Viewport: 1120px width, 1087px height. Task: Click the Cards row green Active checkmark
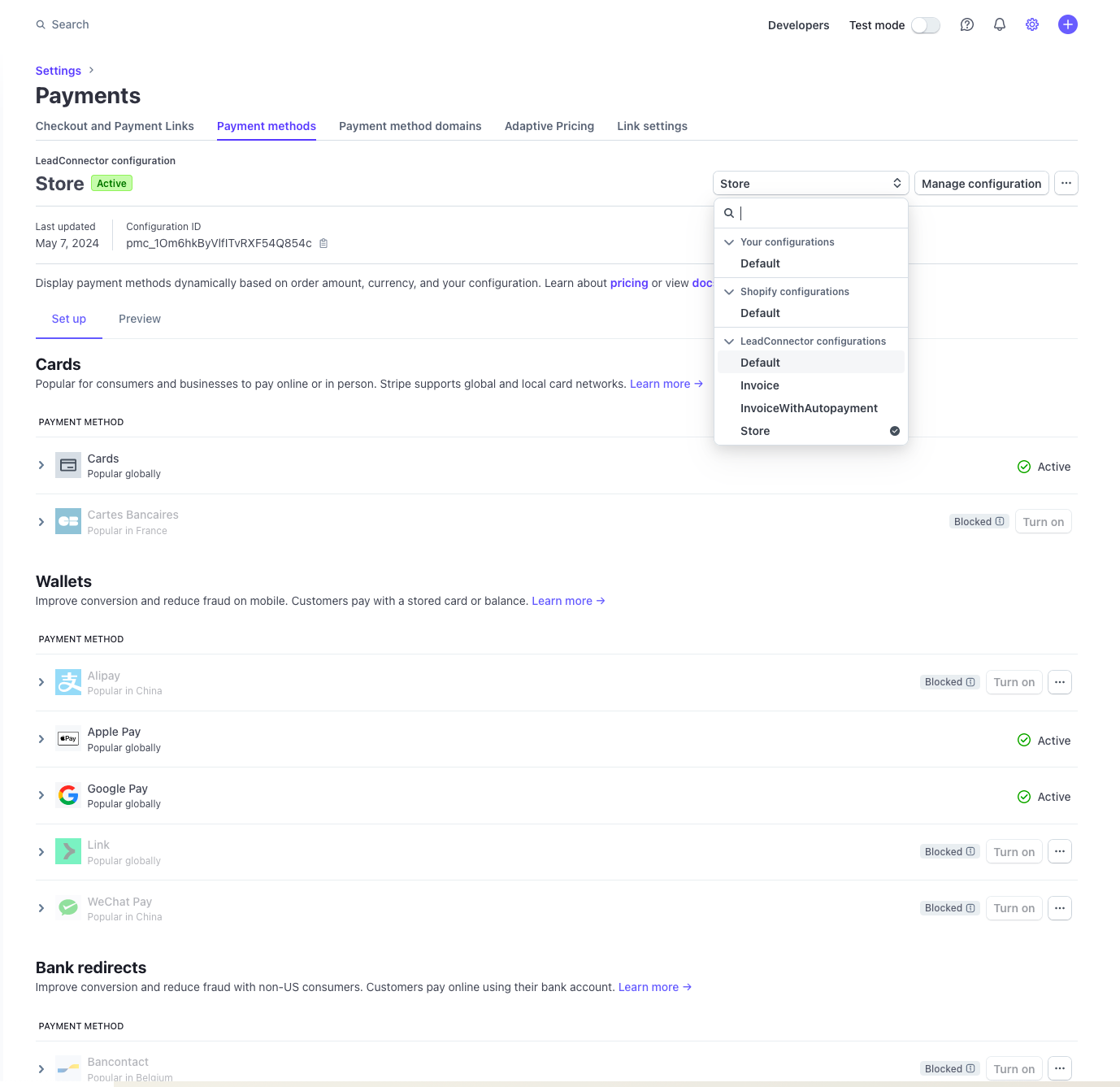coord(1024,467)
